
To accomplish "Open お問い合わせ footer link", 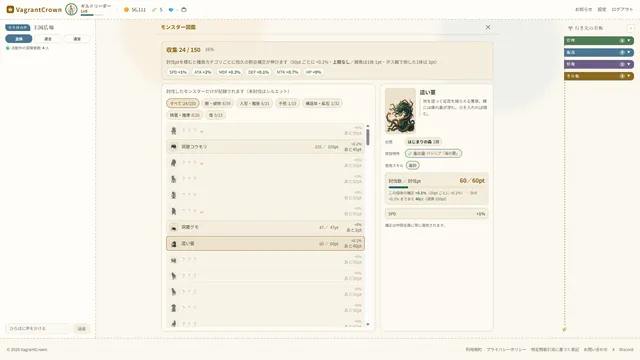I will click(595, 350).
